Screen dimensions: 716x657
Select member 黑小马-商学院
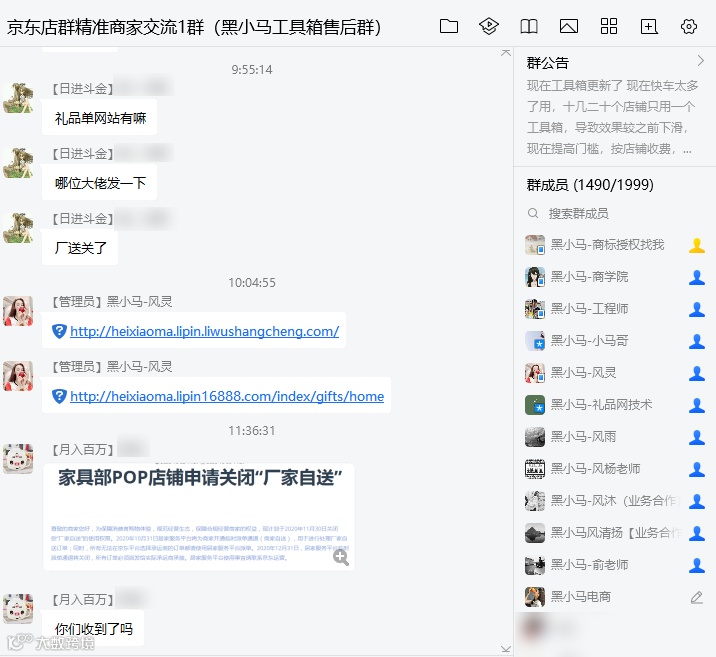(615, 277)
